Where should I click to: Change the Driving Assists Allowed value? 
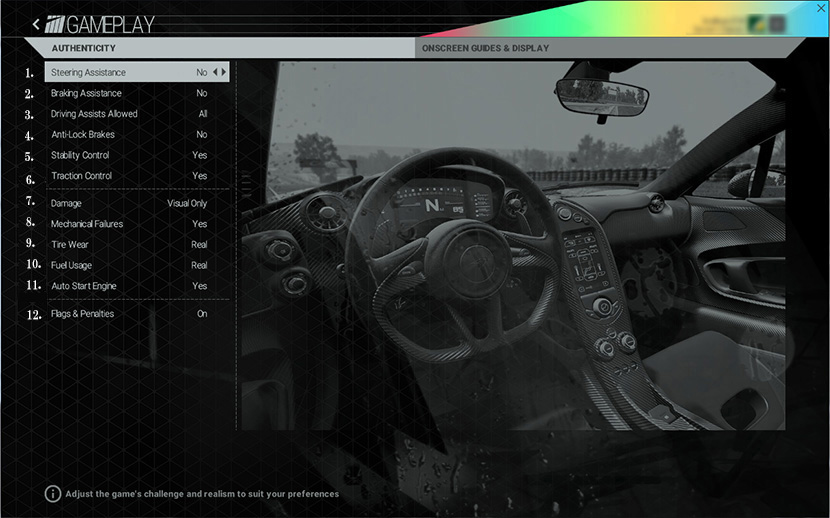click(x=137, y=114)
